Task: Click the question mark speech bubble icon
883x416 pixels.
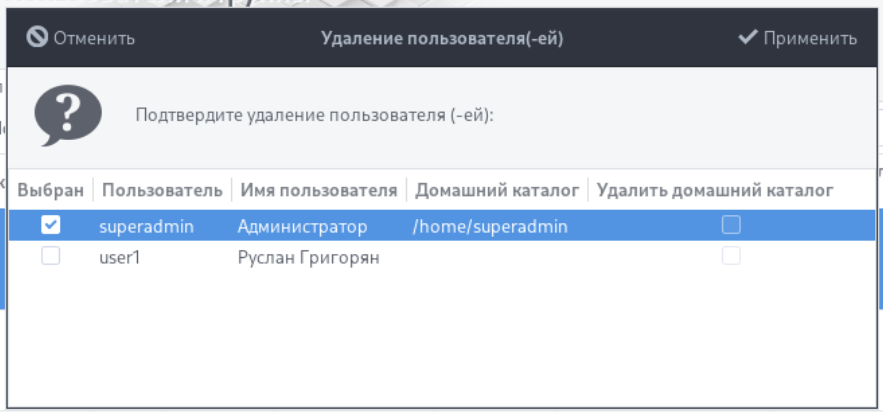Action: tap(68, 115)
